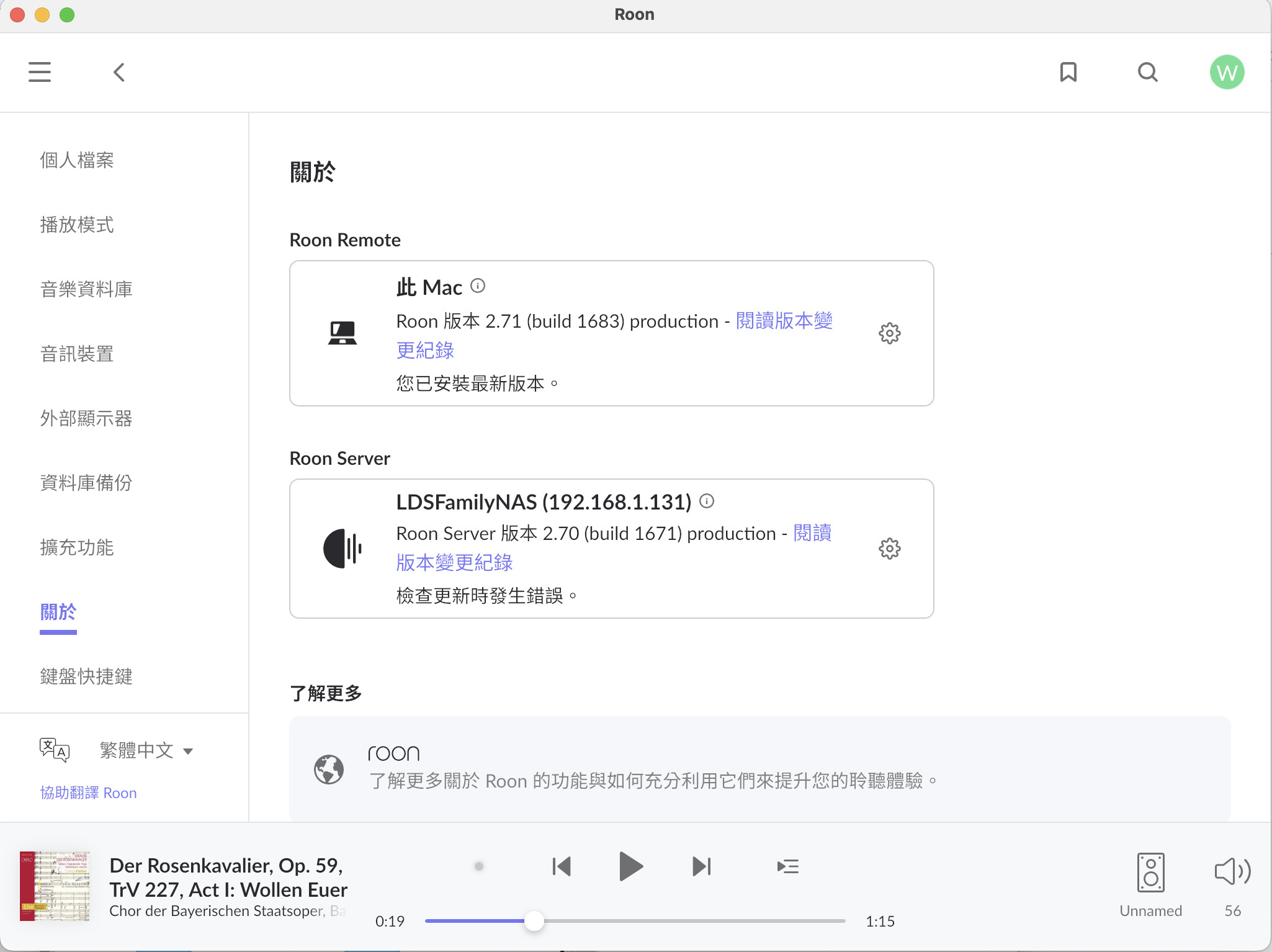Open the hamburger navigation menu

coord(40,72)
